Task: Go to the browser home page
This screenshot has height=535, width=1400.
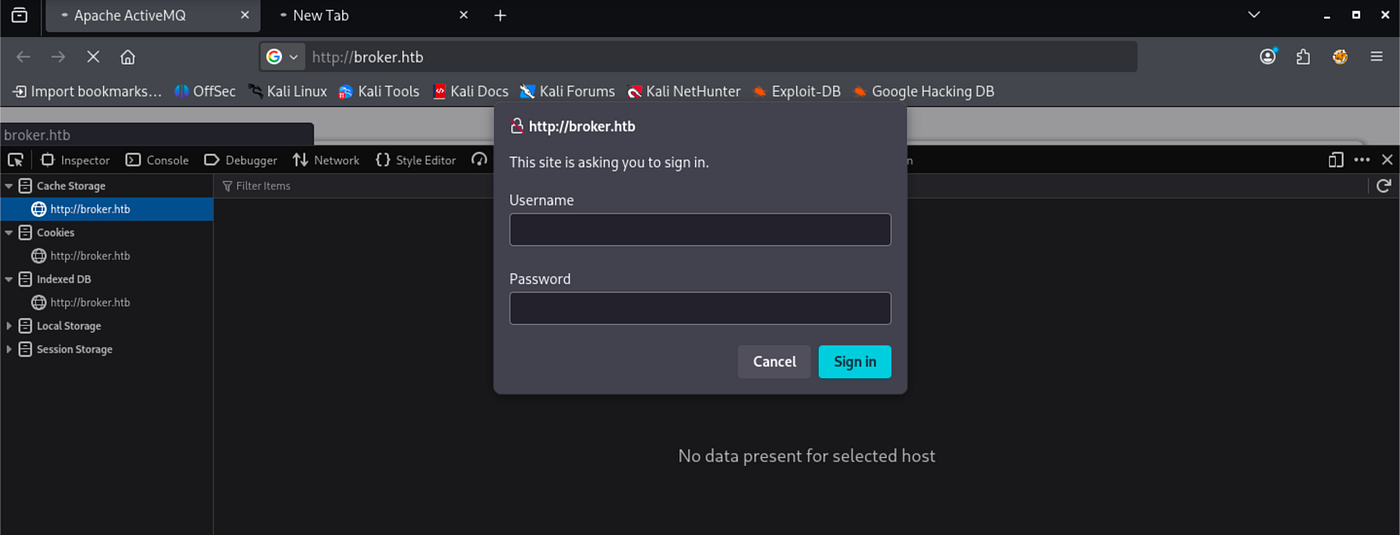Action: pyautogui.click(x=127, y=57)
